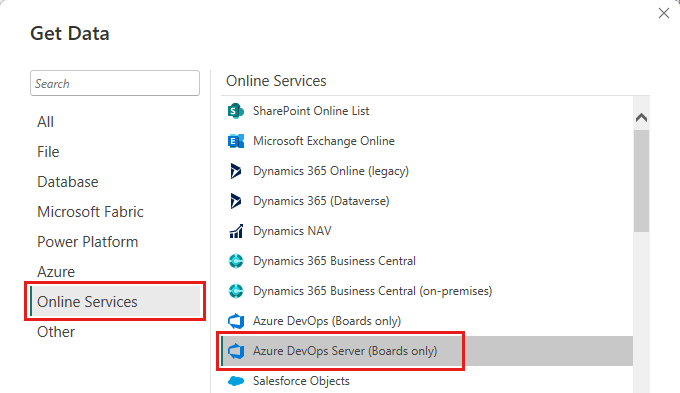
Task: Select the Azure DevOps (Boards only) label
Action: pyautogui.click(x=327, y=321)
